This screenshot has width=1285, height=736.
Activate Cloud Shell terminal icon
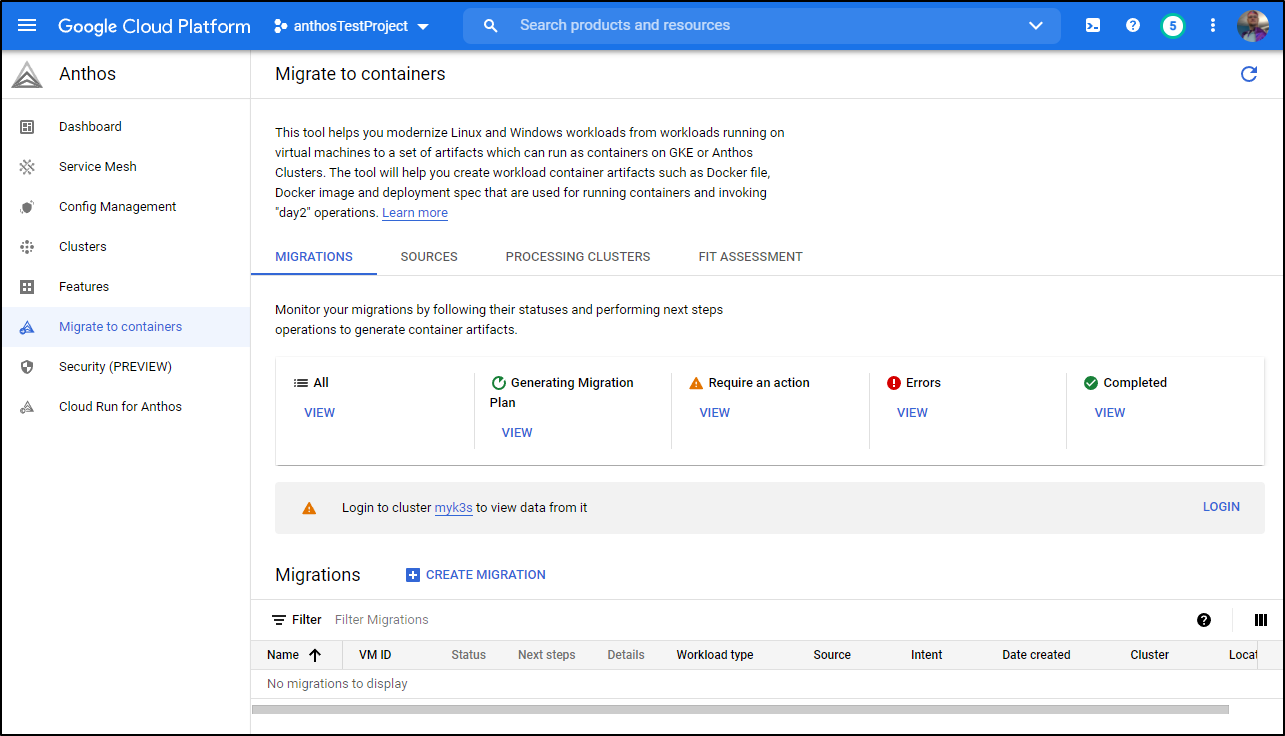[x=1093, y=25]
